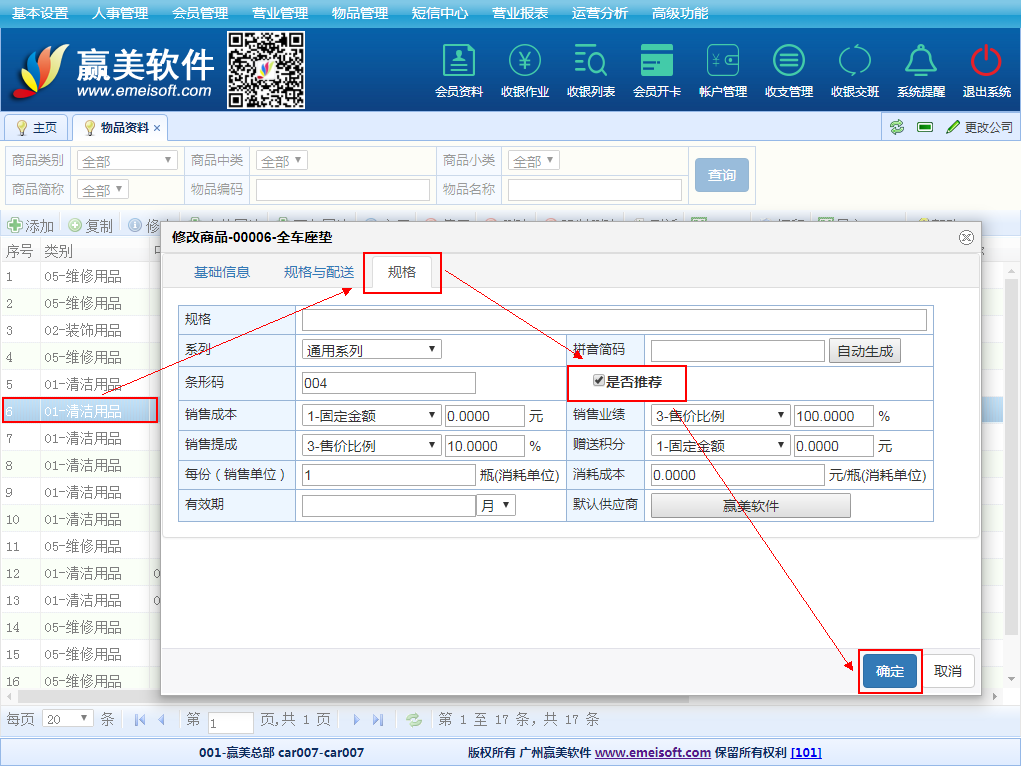Open the 销售成本 type dropdown
Image resolution: width=1021 pixels, height=766 pixels.
click(x=371, y=416)
